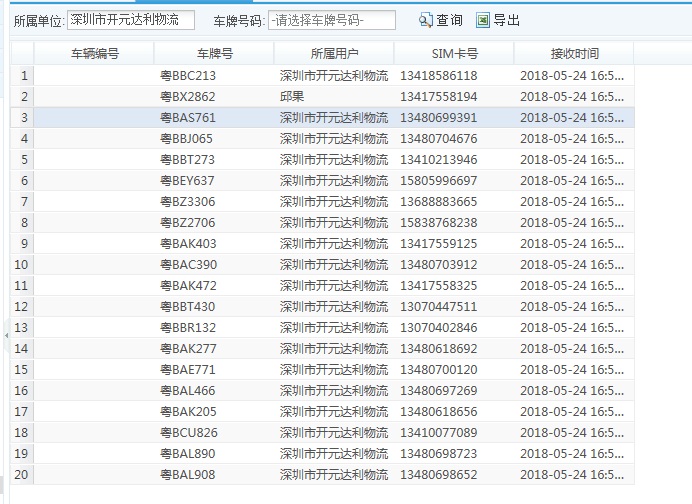Click SIM number 13480697269

tap(439, 391)
